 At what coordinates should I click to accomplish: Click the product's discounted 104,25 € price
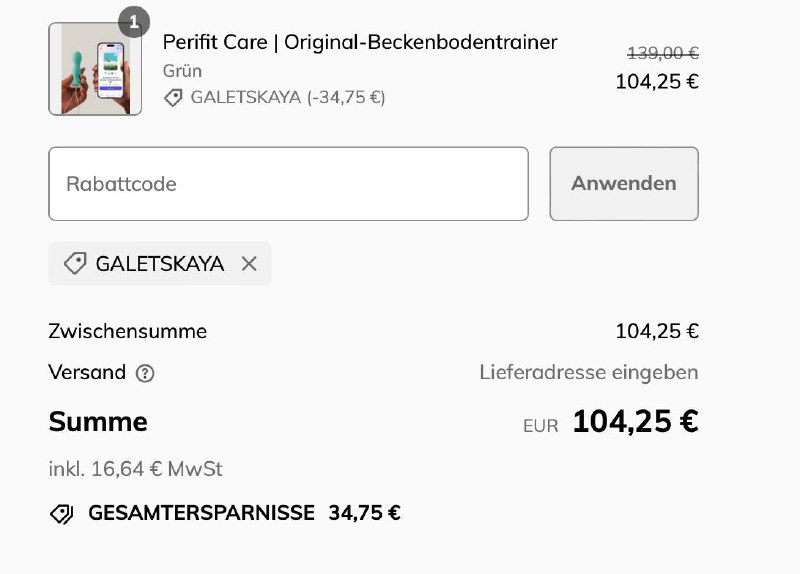pyautogui.click(x=656, y=82)
